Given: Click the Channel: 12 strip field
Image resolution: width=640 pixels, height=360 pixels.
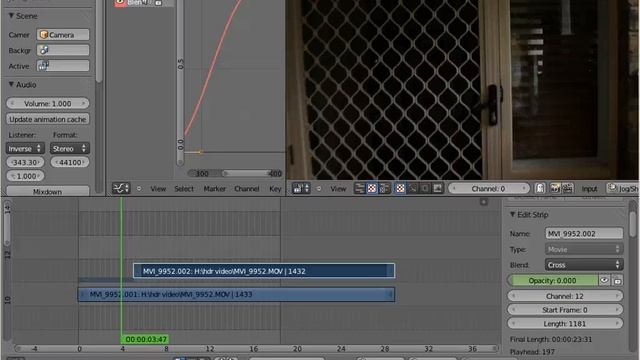Looking at the screenshot, I should [x=565, y=296].
